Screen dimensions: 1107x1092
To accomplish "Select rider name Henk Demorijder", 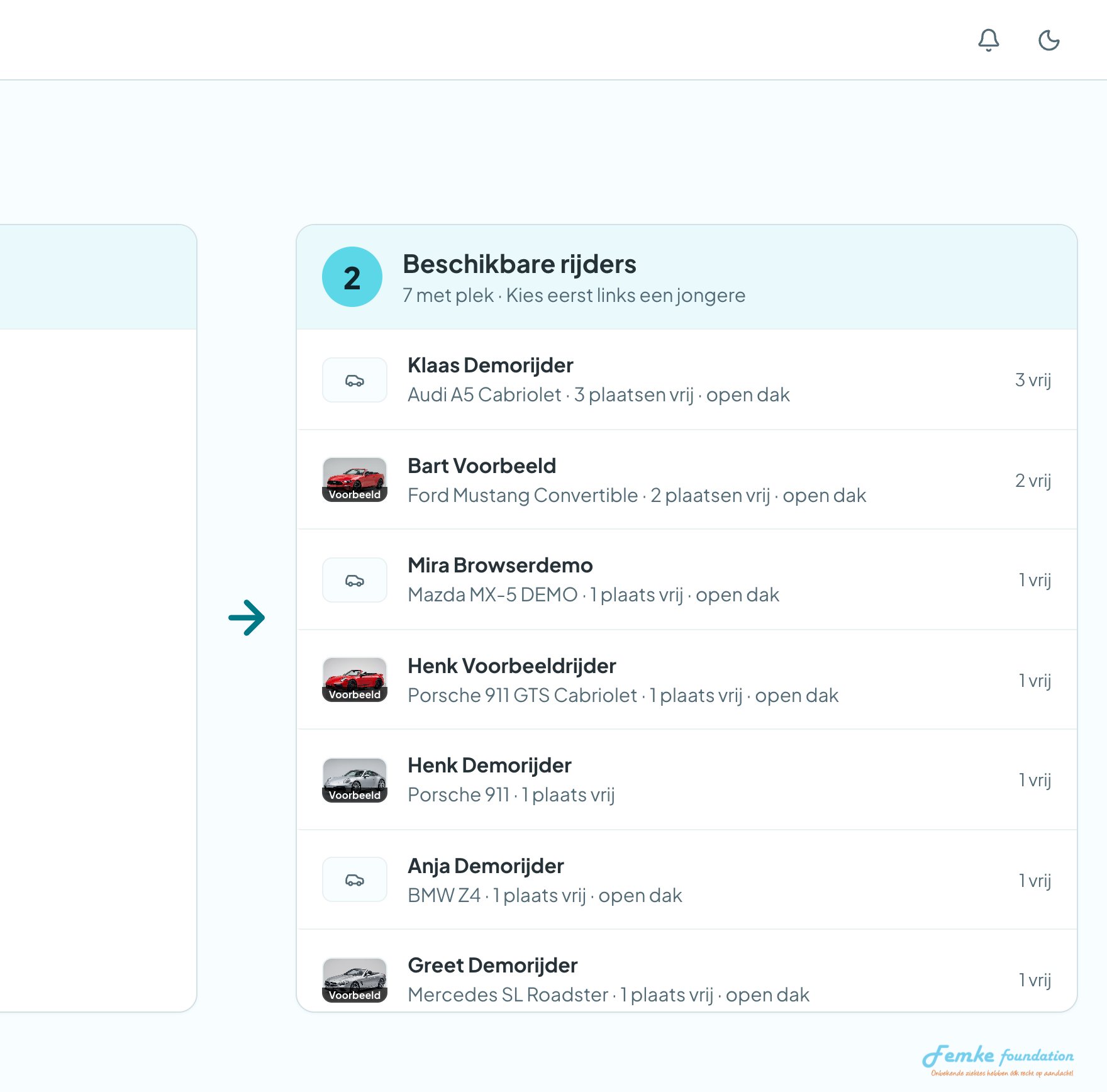I will (489, 765).
